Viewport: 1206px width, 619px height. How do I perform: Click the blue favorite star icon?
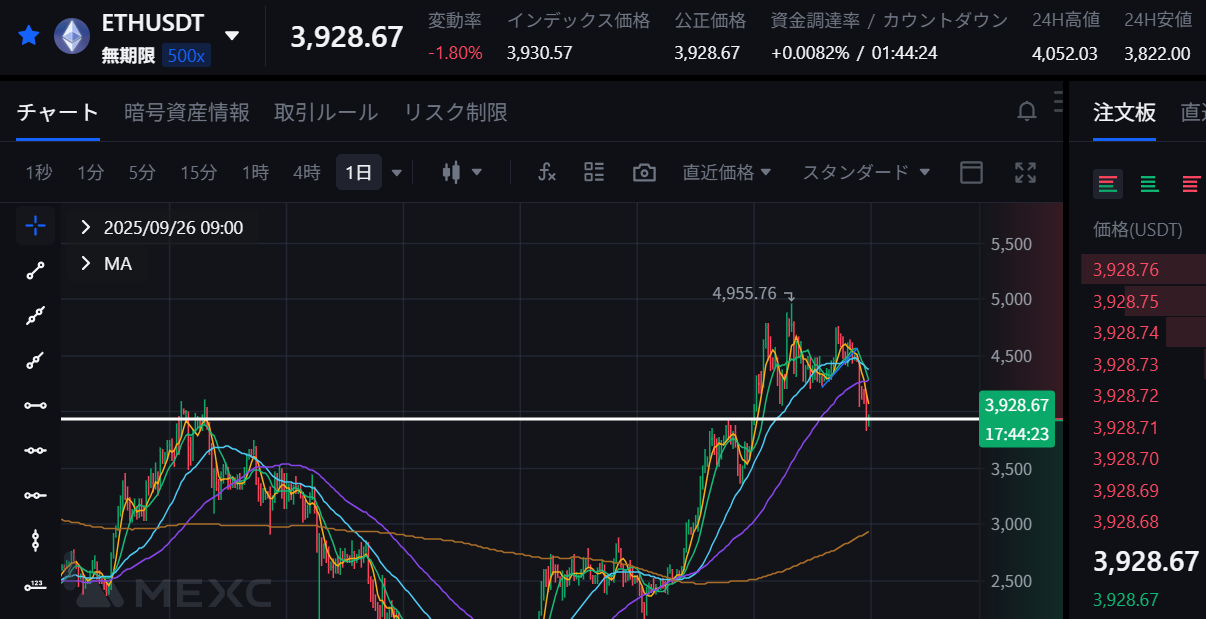coord(29,36)
